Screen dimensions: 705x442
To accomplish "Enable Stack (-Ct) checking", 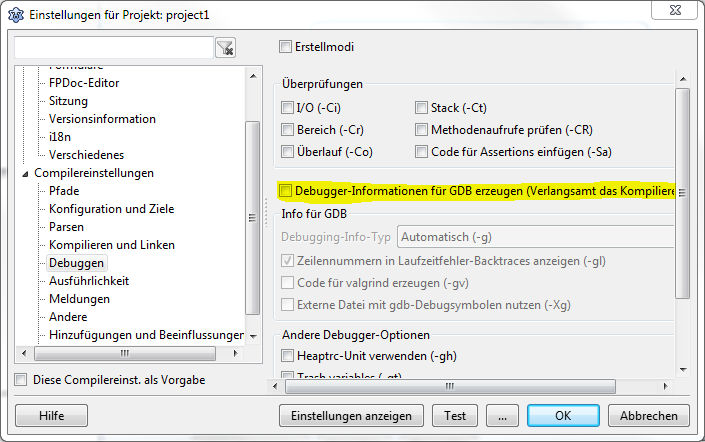I will pos(422,107).
